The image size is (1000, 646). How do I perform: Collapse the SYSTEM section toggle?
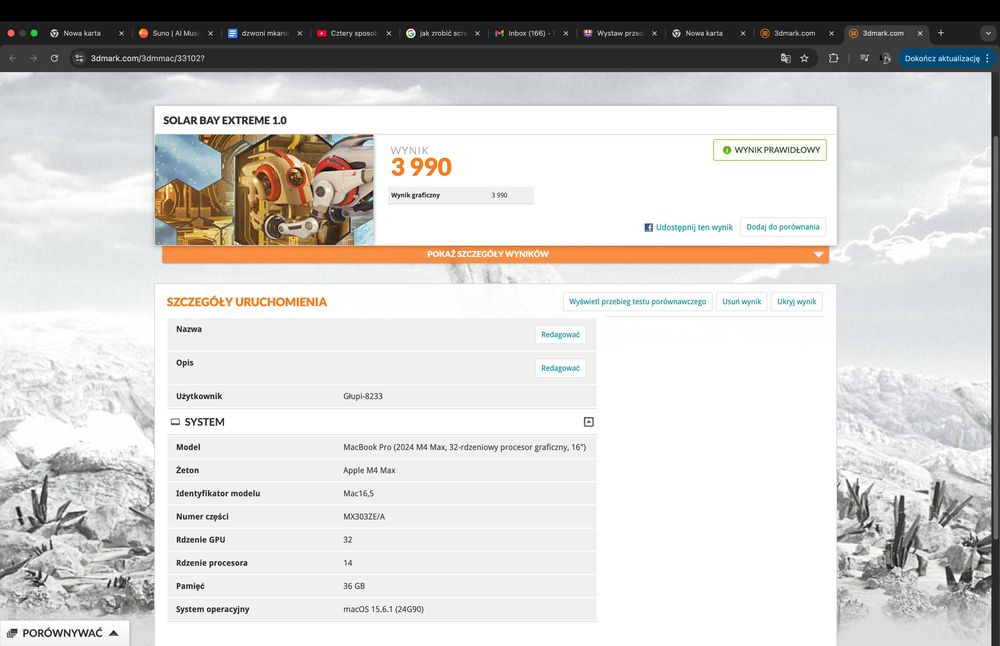coord(589,422)
